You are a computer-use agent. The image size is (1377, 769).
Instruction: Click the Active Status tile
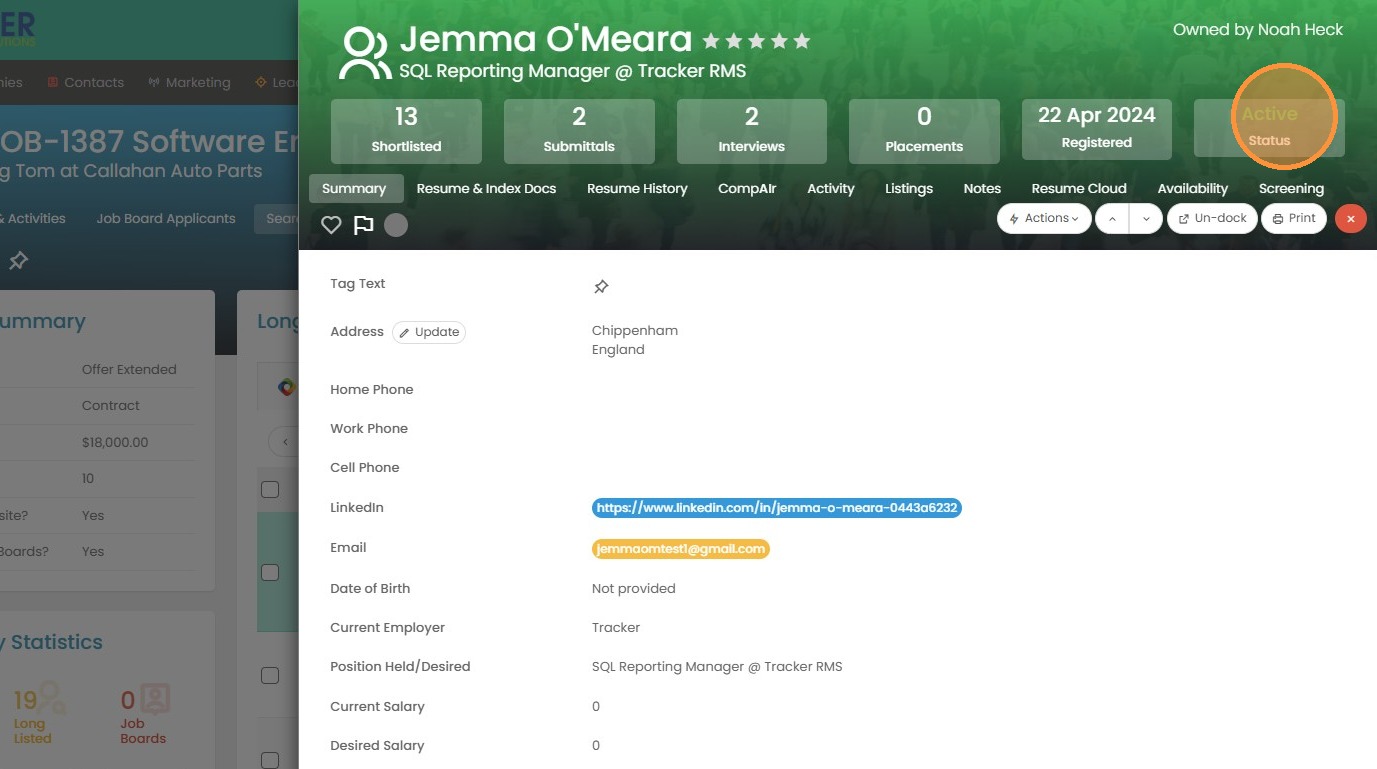point(1269,128)
